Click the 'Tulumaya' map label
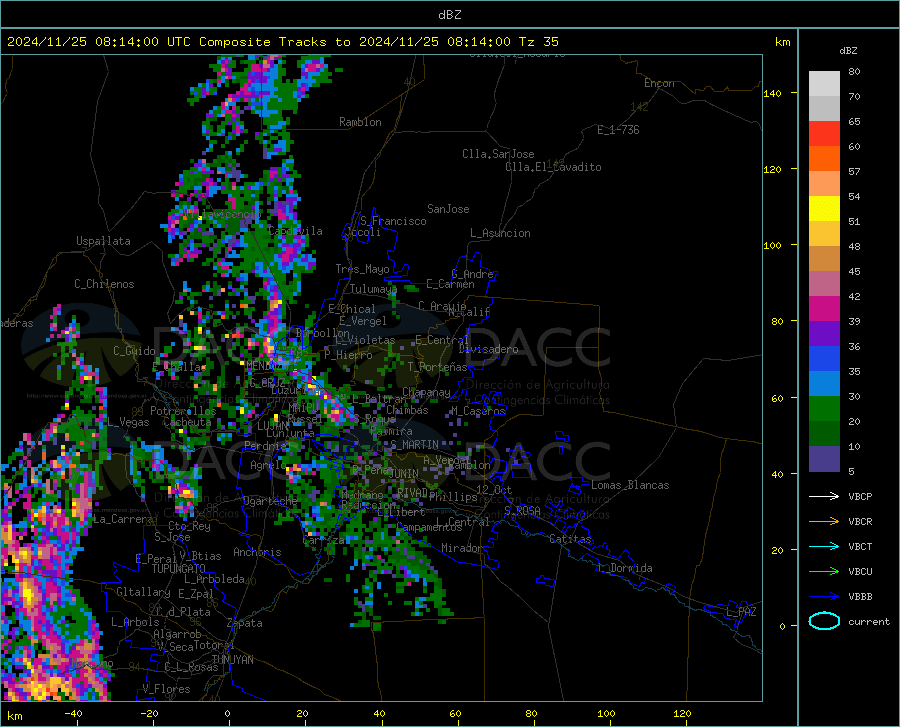Screen dimensions: 900x727 (373, 289)
